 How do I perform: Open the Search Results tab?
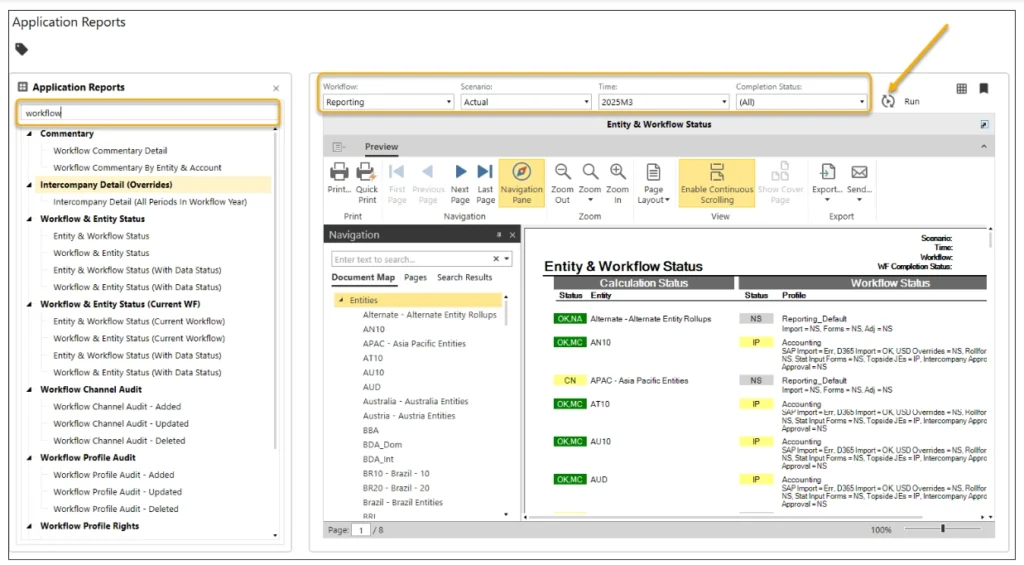pyautogui.click(x=464, y=277)
